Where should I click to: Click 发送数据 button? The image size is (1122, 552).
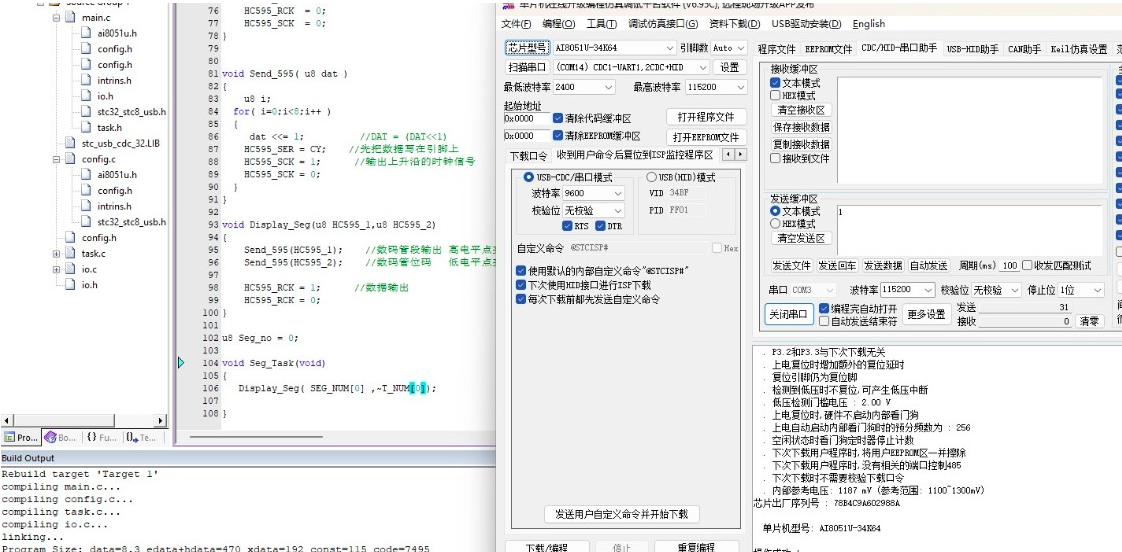point(882,266)
